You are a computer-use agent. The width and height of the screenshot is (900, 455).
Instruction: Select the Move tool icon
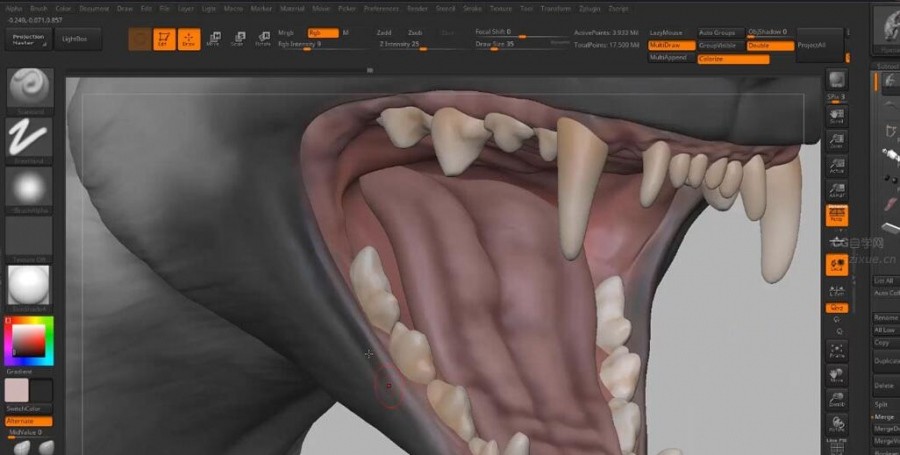click(214, 39)
